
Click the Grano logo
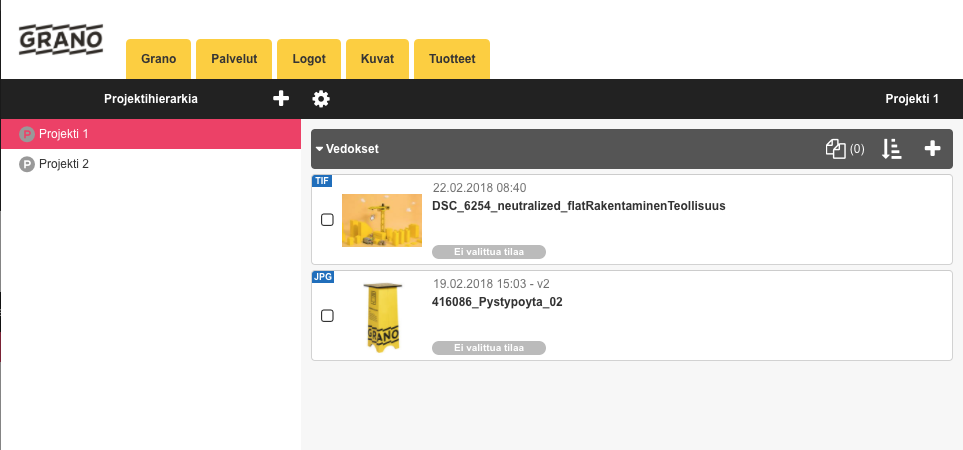tap(61, 40)
